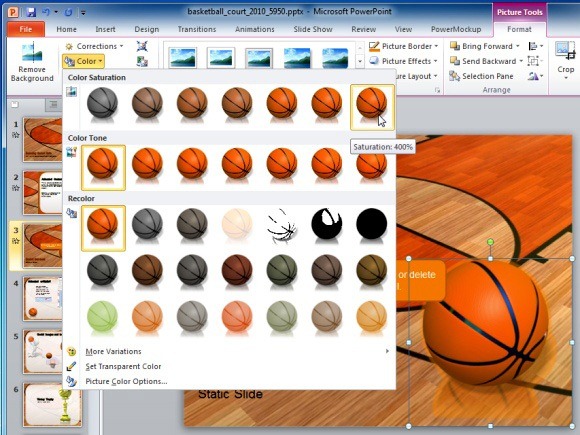Image resolution: width=580 pixels, height=435 pixels.
Task: Click the Compress Pictures icon beside Corrections
Action: pyautogui.click(x=142, y=46)
